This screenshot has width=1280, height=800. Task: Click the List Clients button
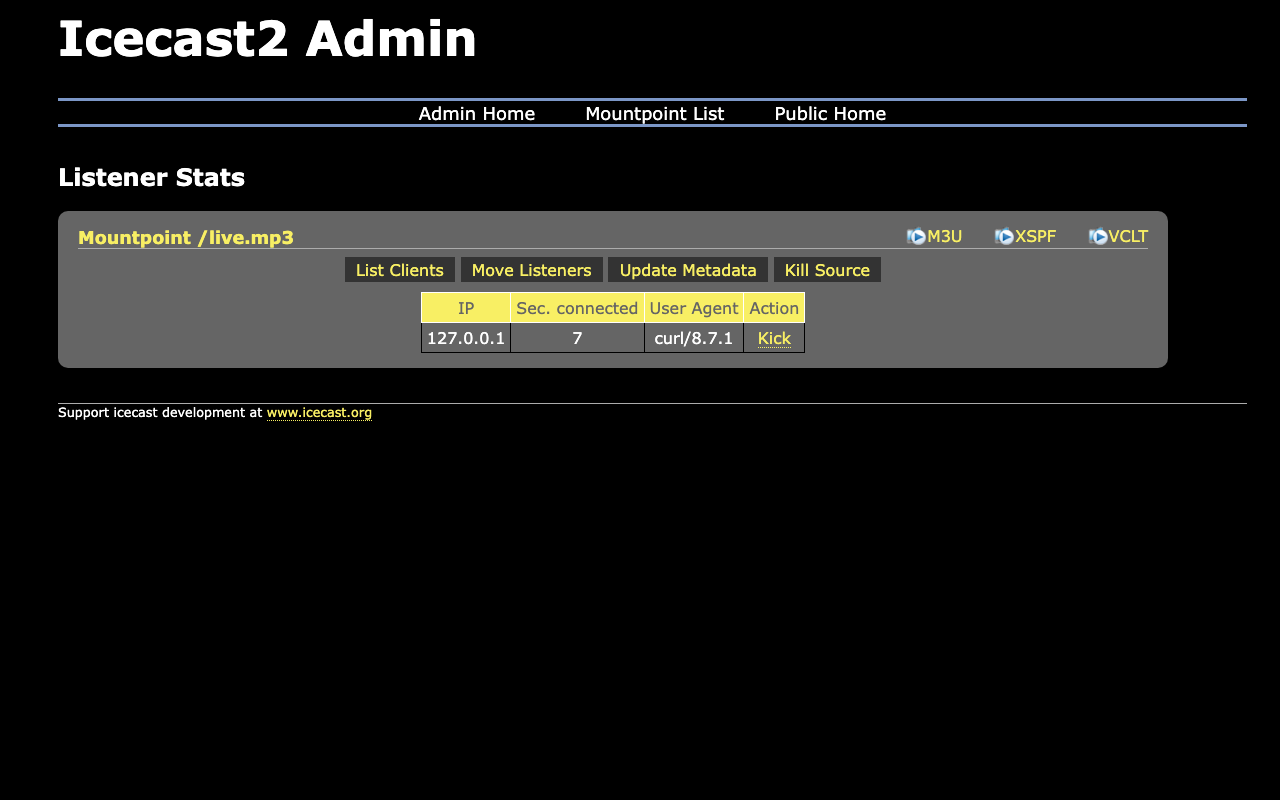tap(400, 270)
